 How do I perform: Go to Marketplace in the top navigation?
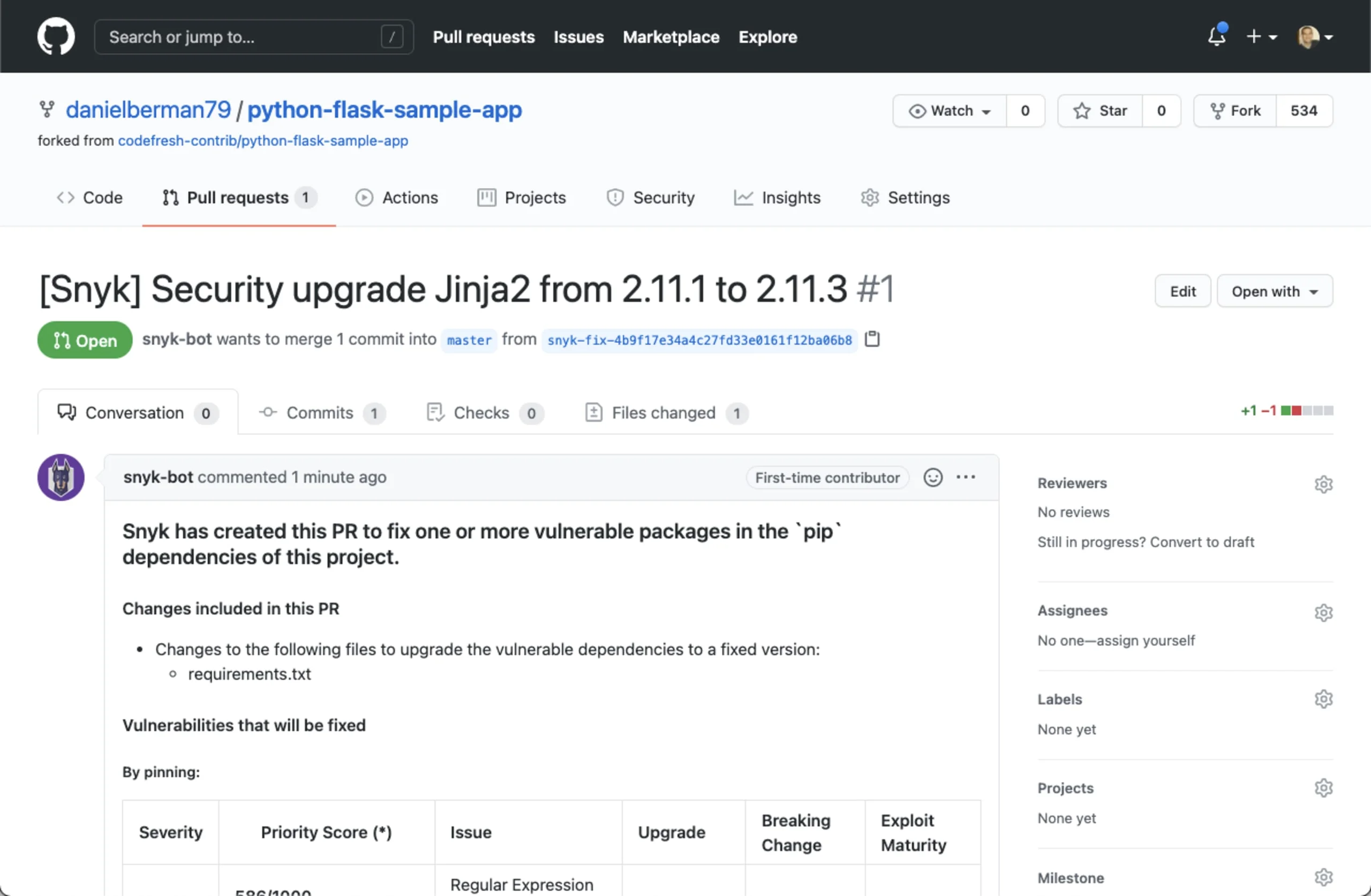671,37
